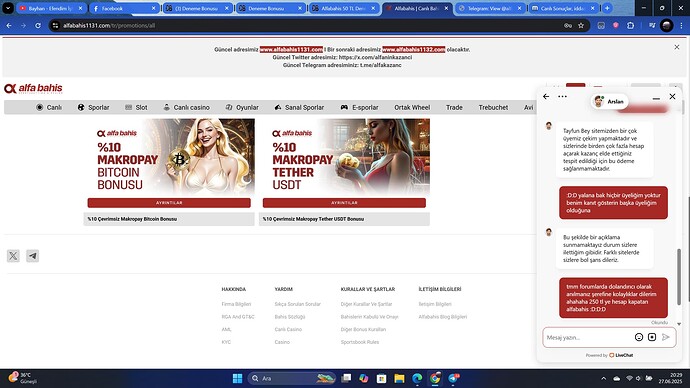This screenshot has width=690, height=388.
Task: Open the Chrome profile avatar
Action: tap(667, 26)
